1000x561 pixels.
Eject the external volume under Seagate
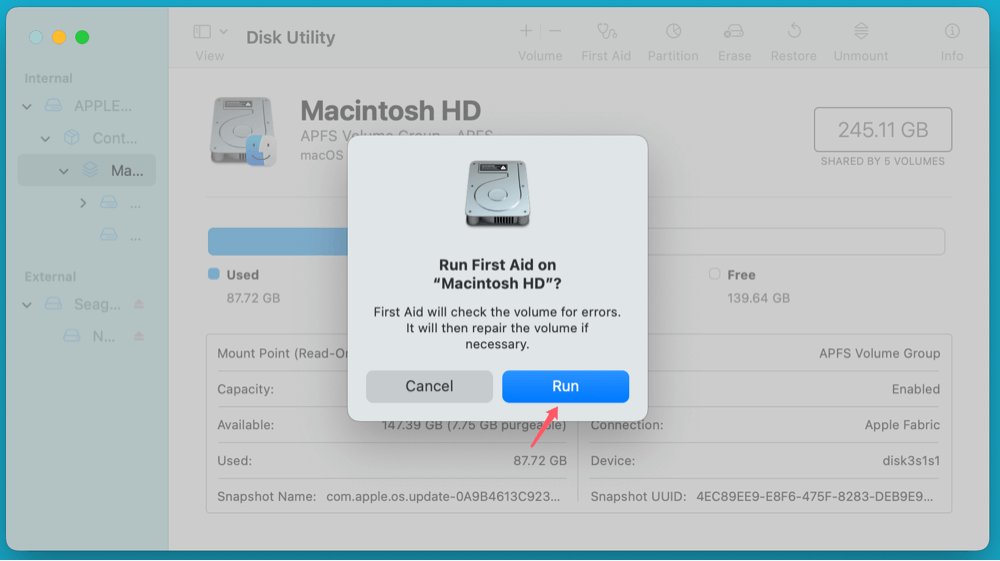point(139,337)
